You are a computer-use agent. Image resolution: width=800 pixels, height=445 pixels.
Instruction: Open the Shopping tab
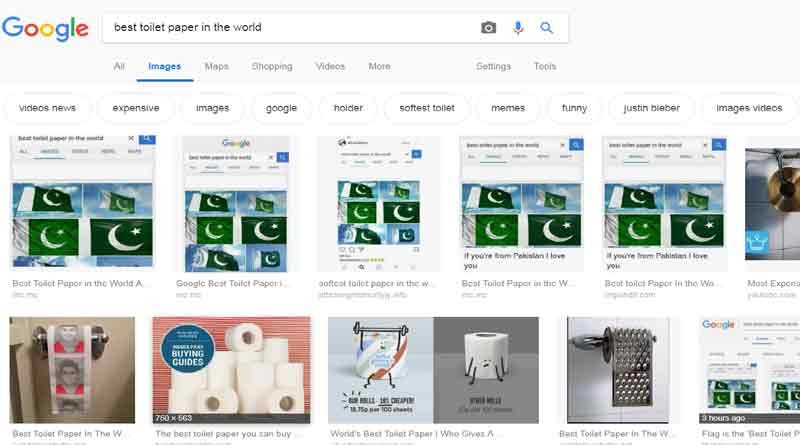pos(272,67)
